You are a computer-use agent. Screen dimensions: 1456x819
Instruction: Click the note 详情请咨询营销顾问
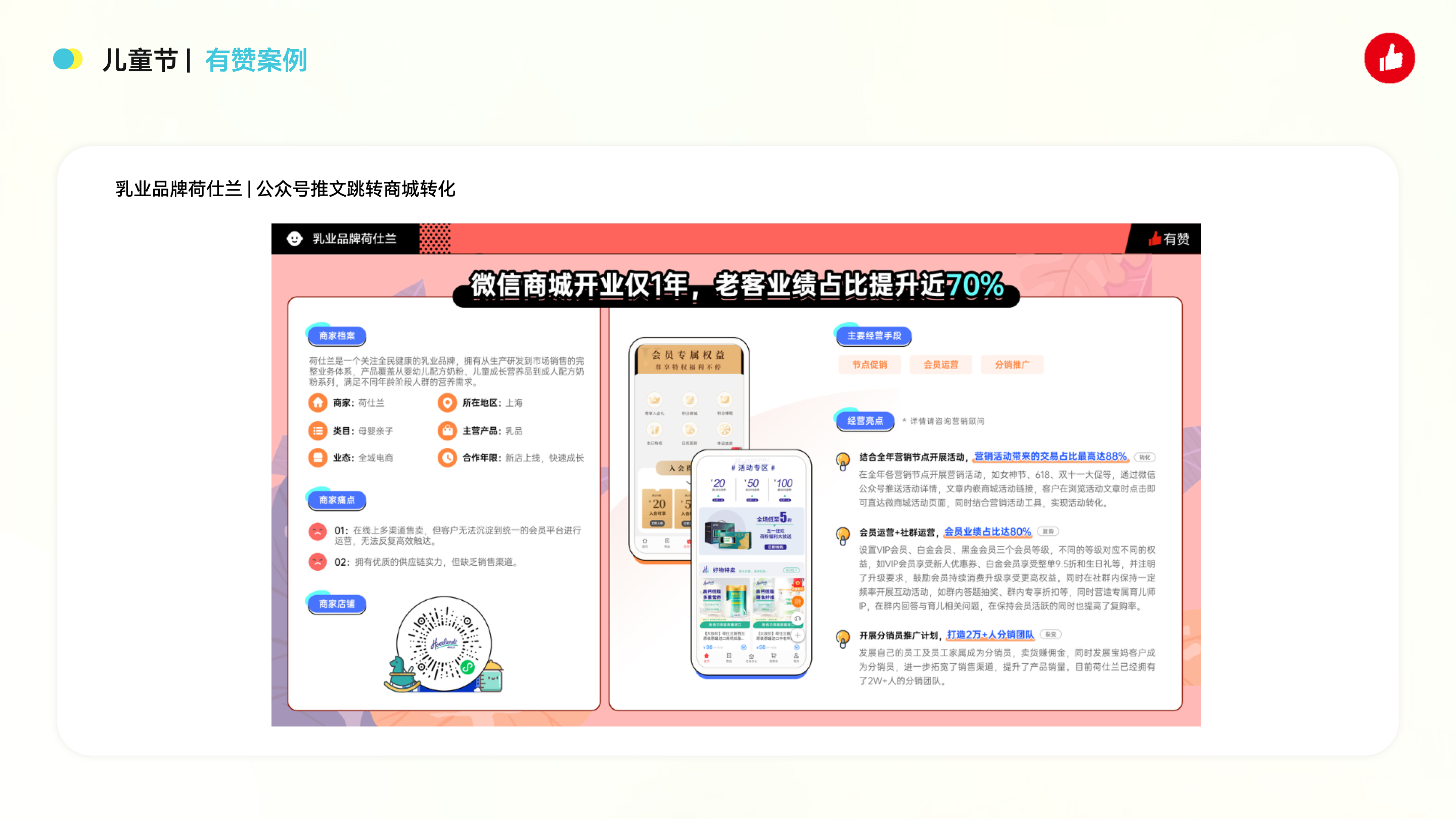[943, 421]
